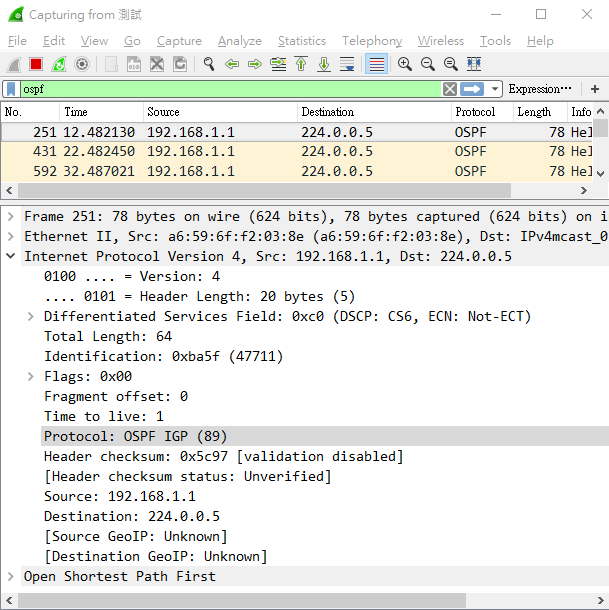Toggle packet list colorization
The height and width of the screenshot is (610, 609).
pyautogui.click(x=376, y=64)
